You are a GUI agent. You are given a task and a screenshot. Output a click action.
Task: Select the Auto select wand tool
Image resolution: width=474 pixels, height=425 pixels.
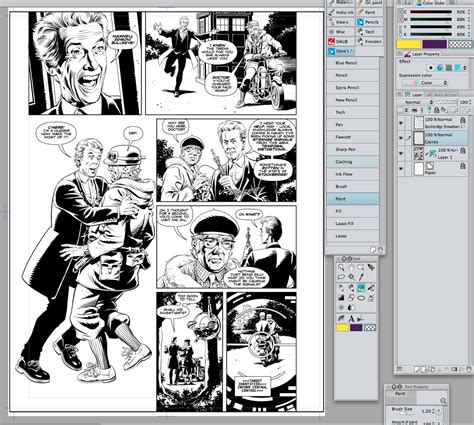(351, 277)
